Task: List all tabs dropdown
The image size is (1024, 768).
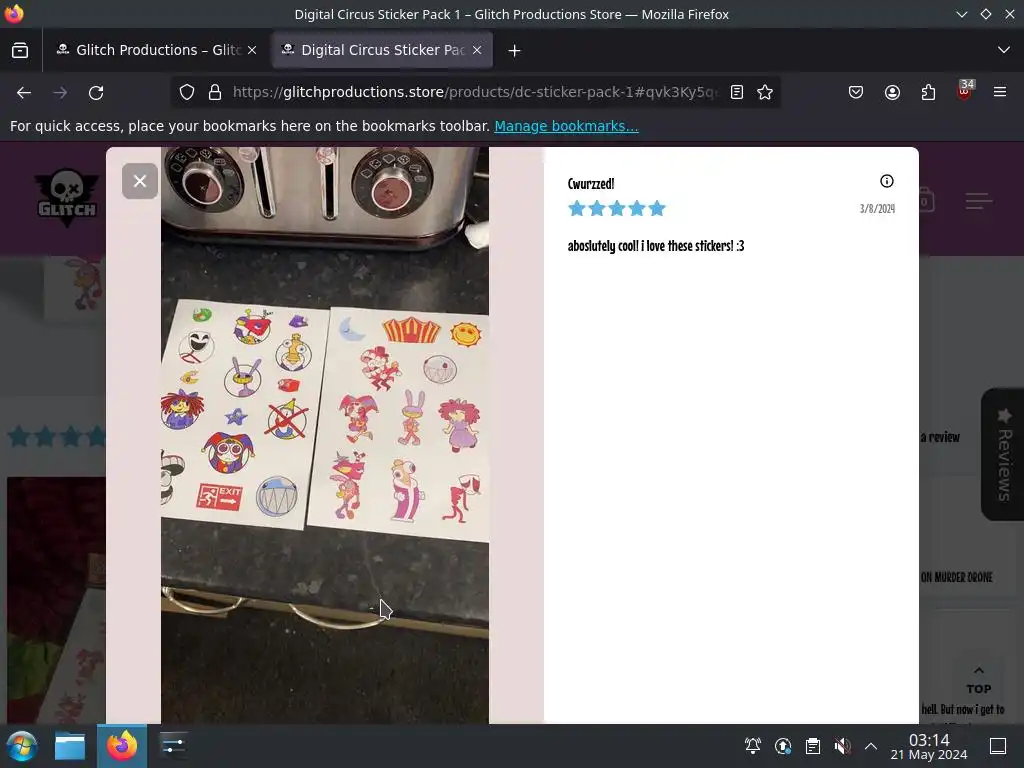Action: [1004, 50]
